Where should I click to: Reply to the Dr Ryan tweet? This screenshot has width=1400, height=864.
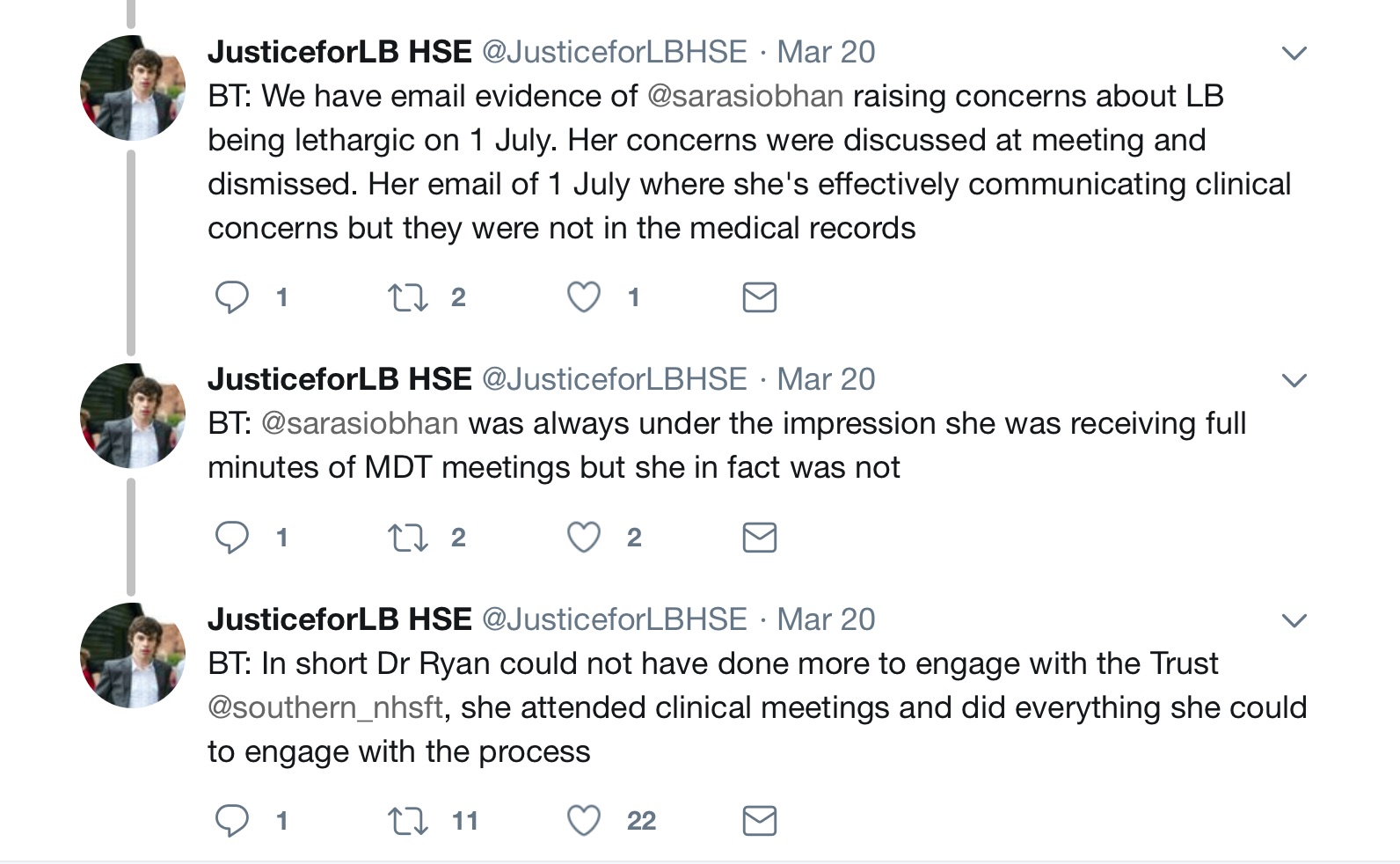tap(232, 821)
